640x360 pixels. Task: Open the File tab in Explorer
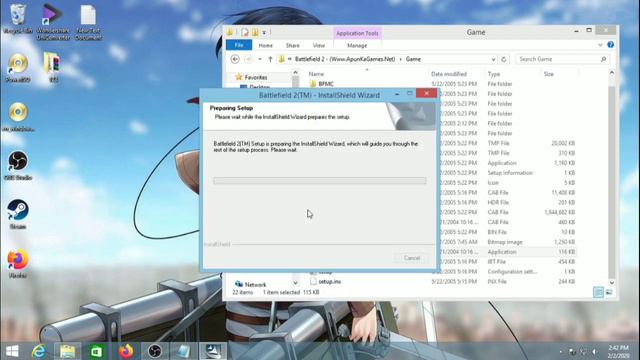coord(239,45)
